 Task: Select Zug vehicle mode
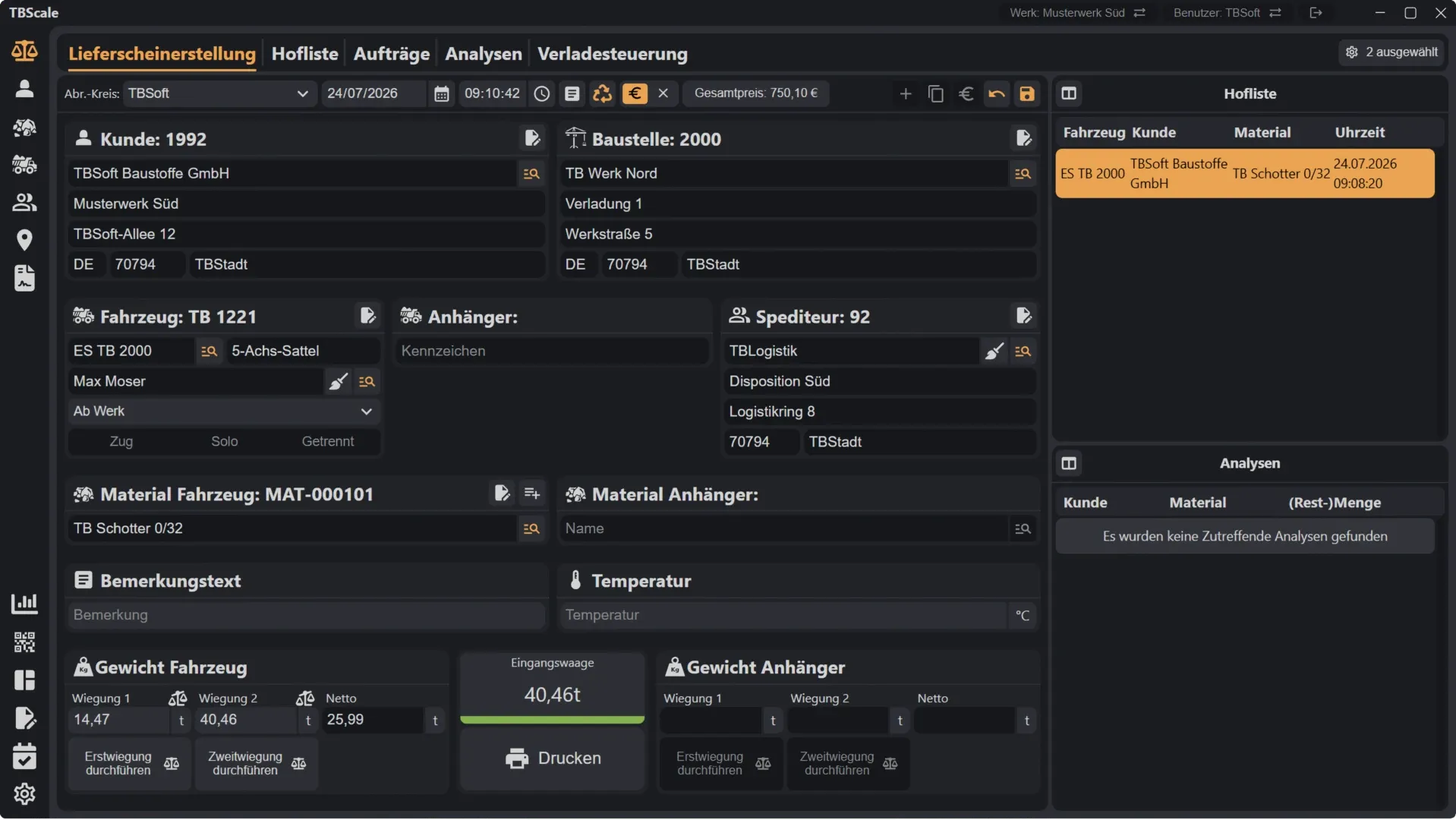click(x=121, y=442)
